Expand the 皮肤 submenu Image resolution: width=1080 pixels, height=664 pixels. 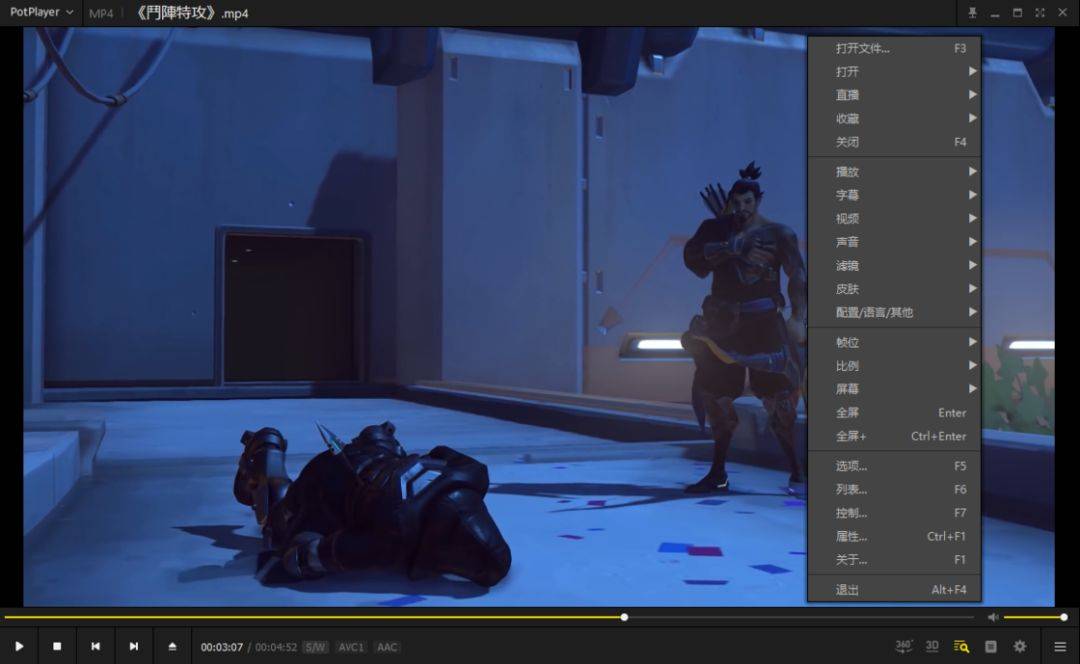894,289
